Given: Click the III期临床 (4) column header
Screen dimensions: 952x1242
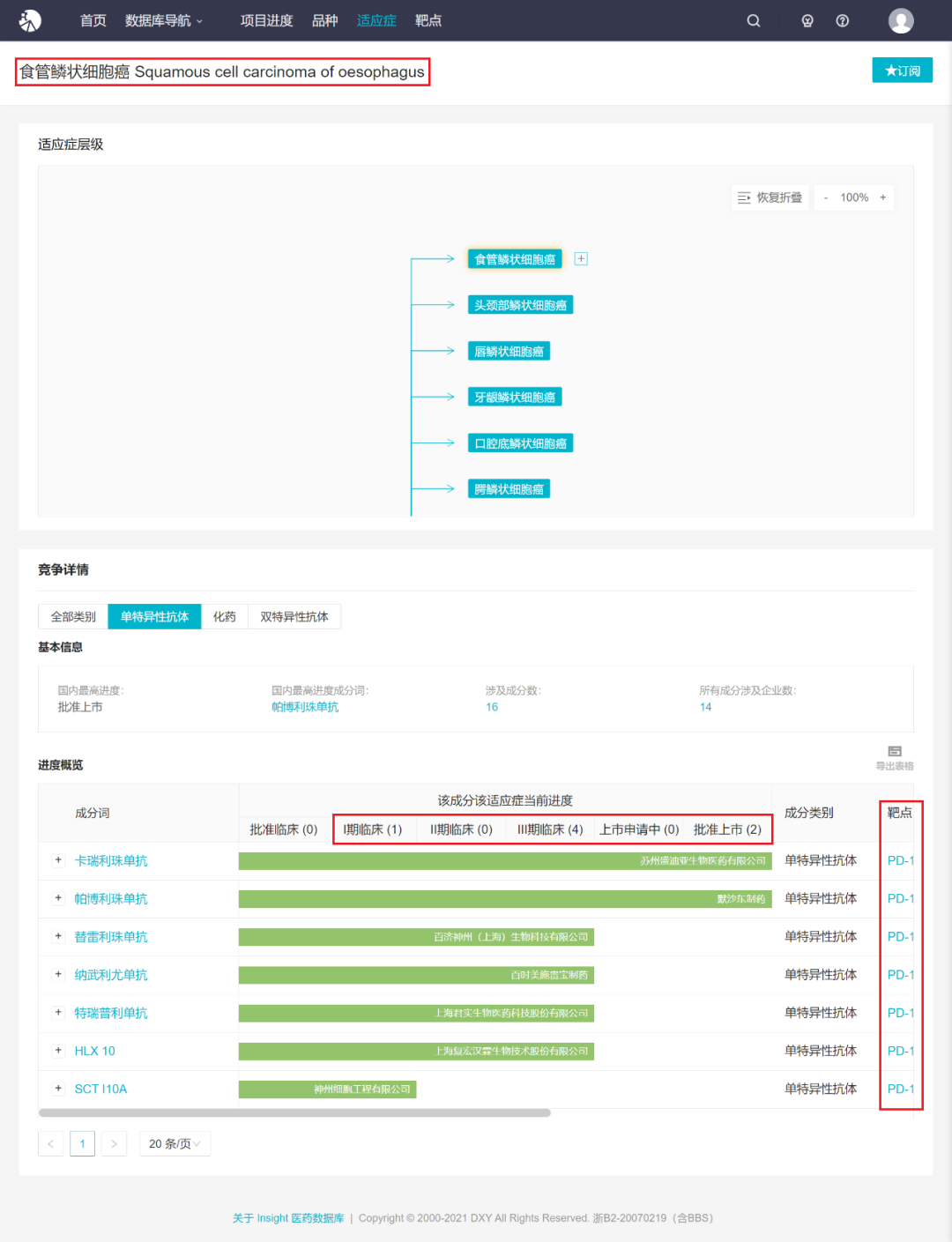Looking at the screenshot, I should 550,829.
